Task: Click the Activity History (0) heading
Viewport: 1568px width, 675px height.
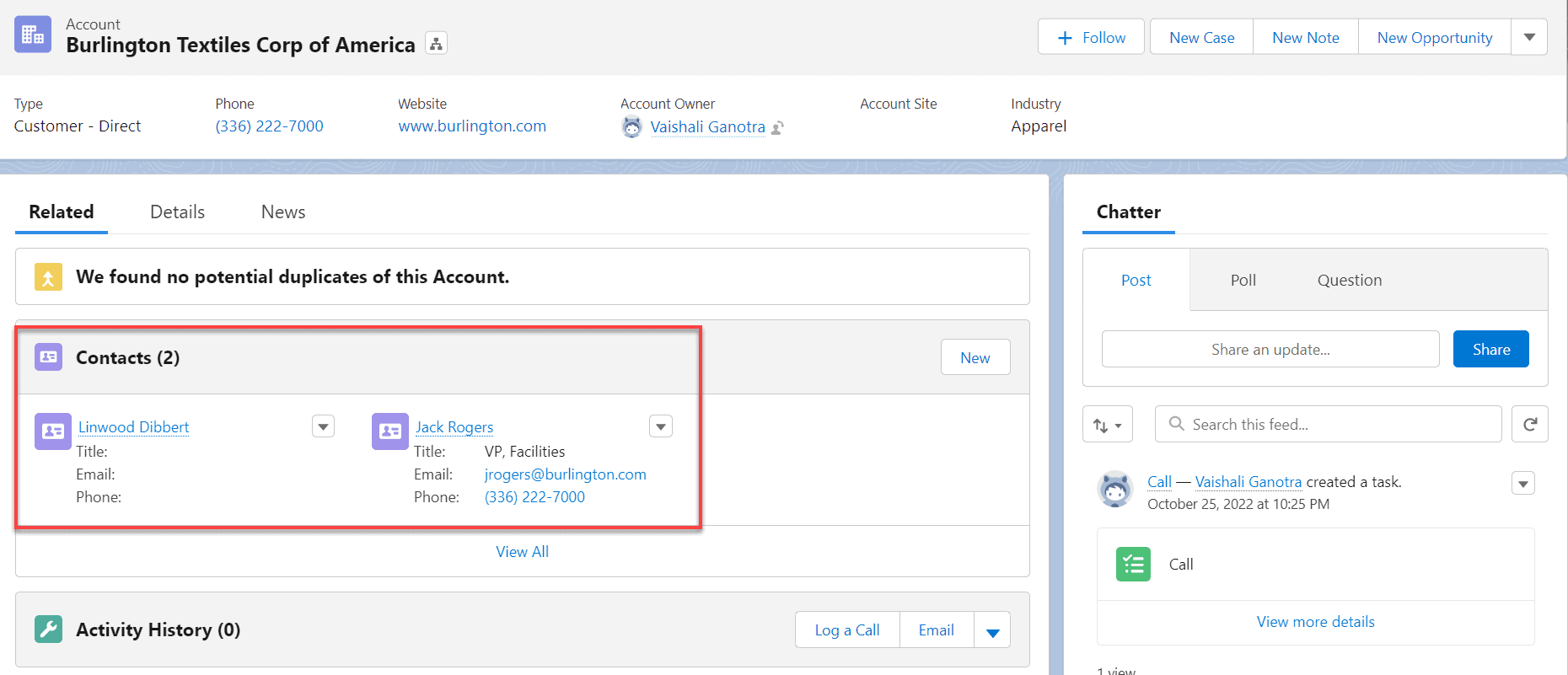Action: pos(158,629)
